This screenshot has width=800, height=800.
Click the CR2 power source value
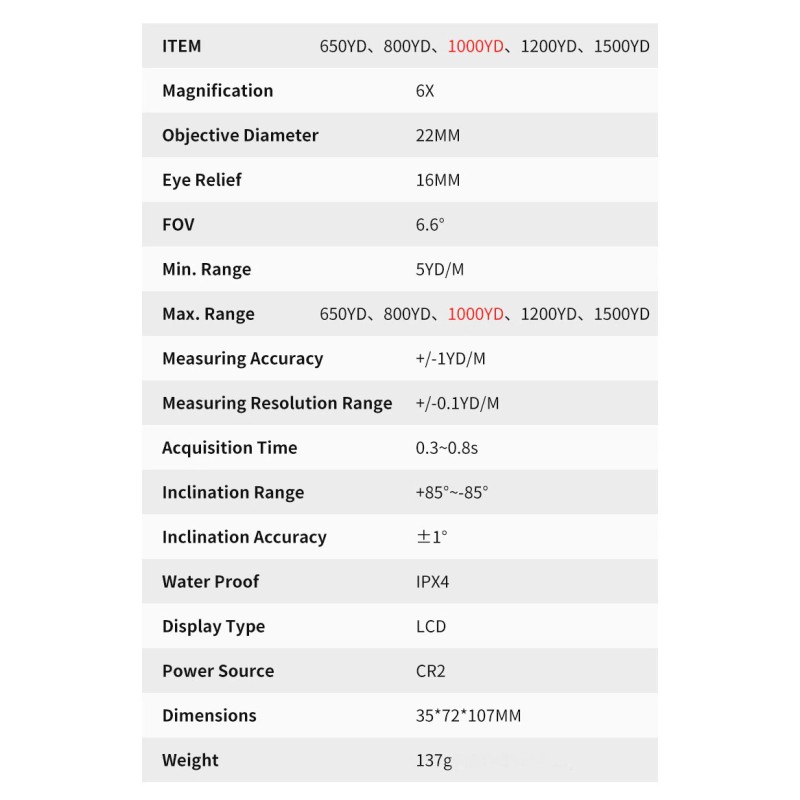pos(430,671)
